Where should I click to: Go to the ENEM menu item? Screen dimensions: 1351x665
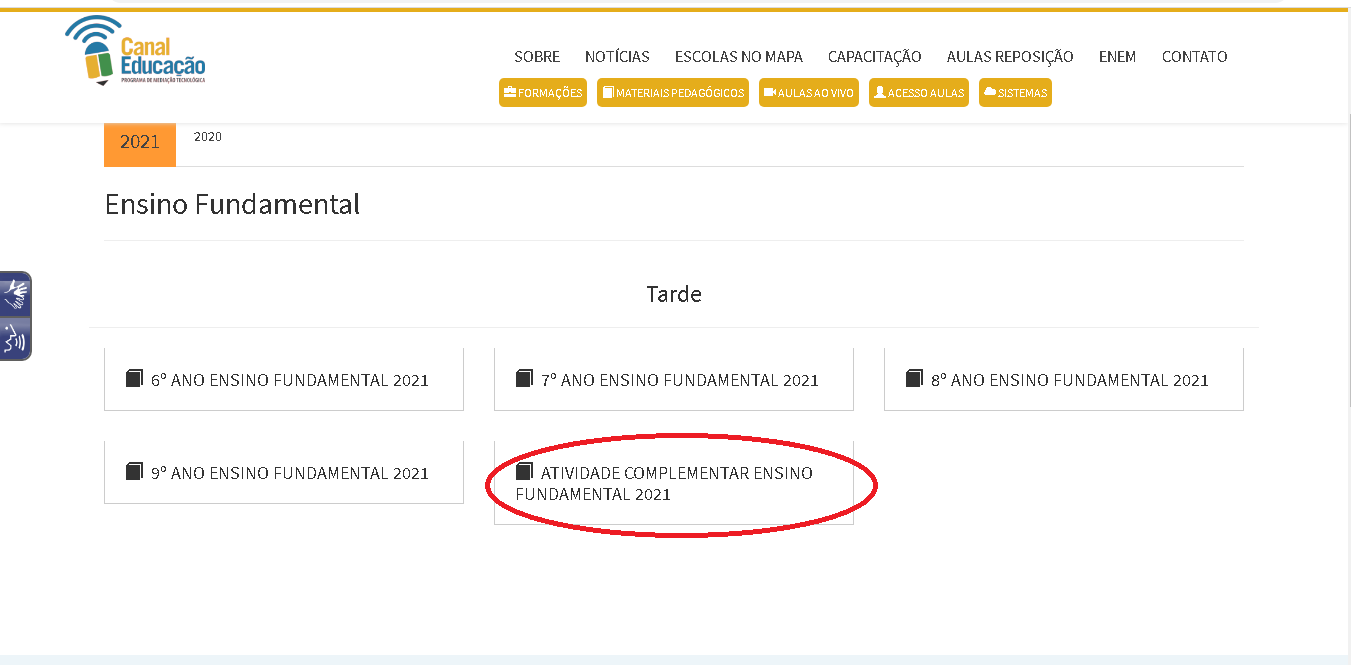pyautogui.click(x=1117, y=57)
